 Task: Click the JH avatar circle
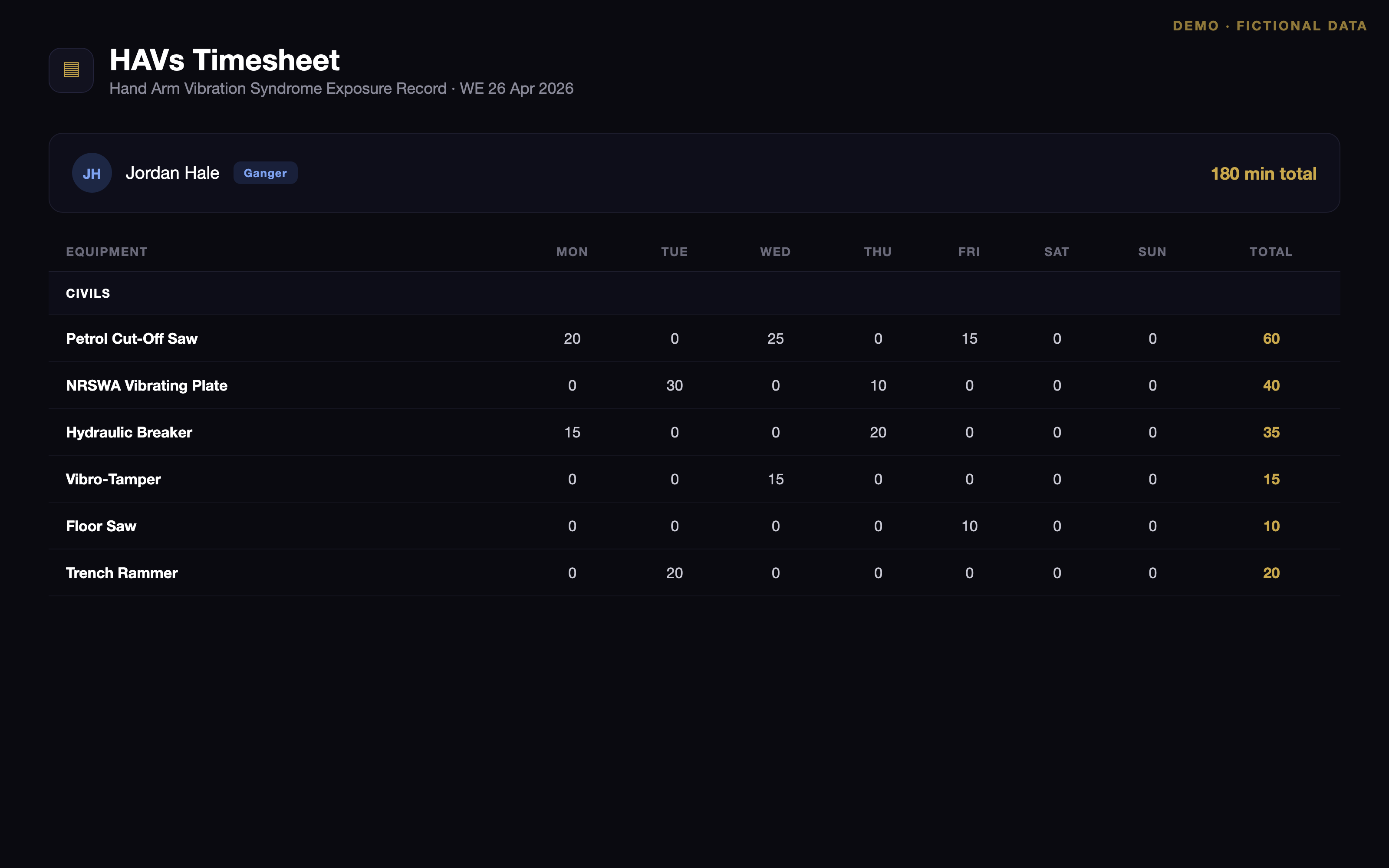click(92, 173)
